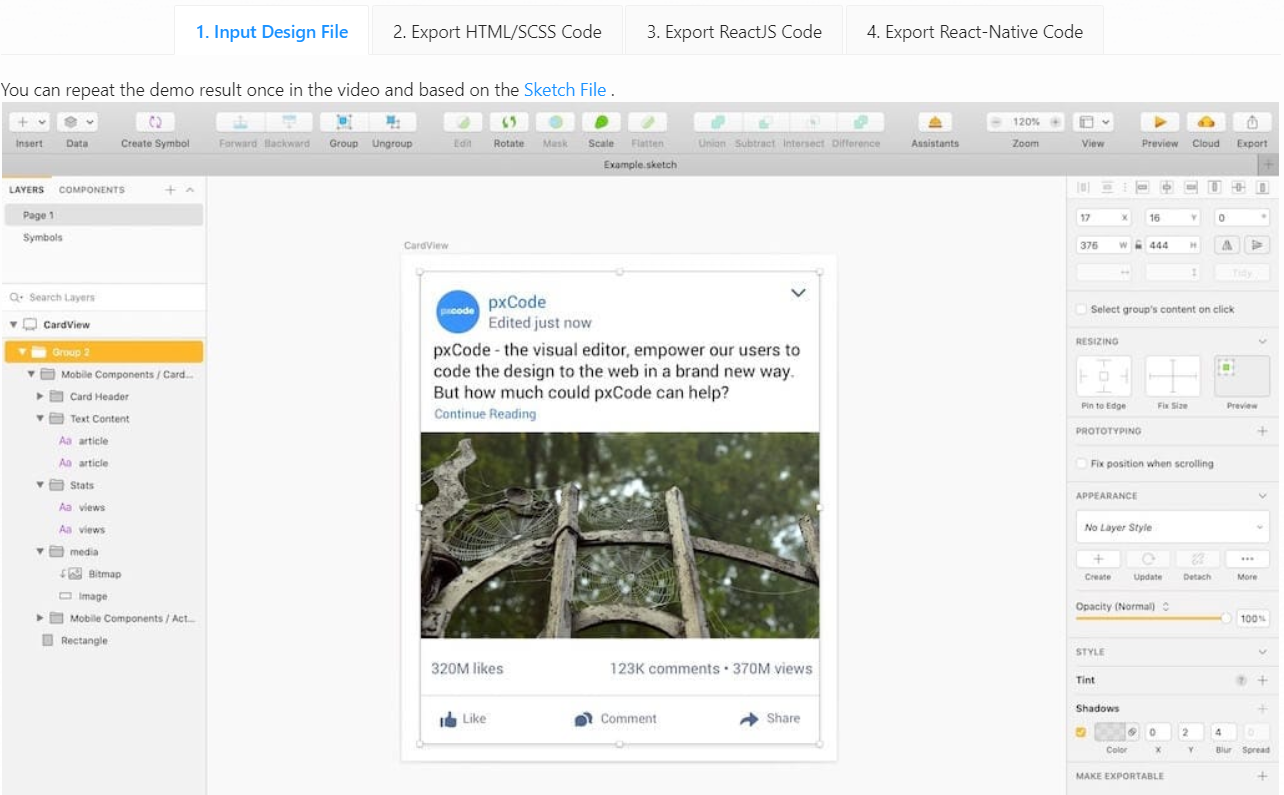Collapse the Group 2 layer
1284x795 pixels.
[x=22, y=352]
